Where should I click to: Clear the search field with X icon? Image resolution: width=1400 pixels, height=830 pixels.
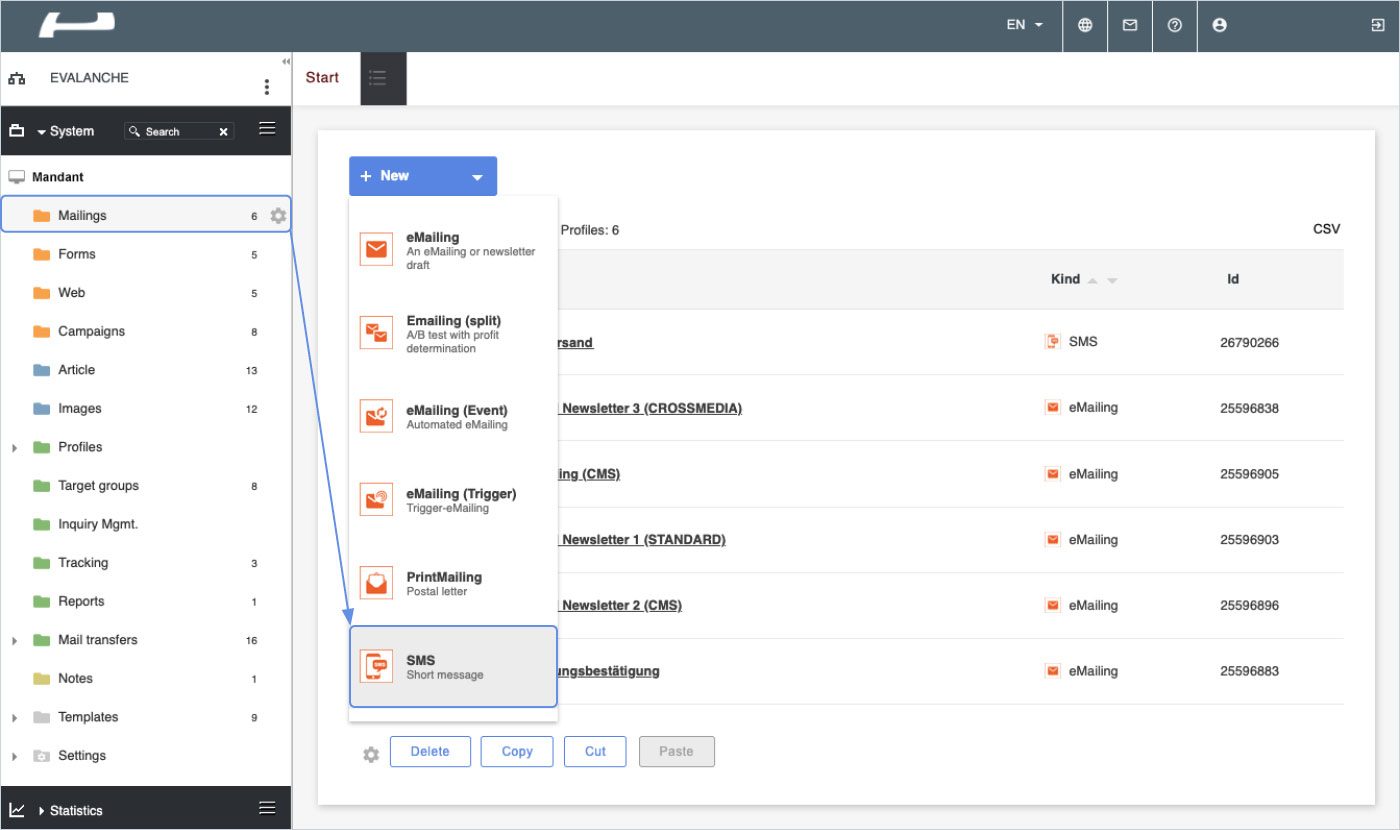[224, 132]
